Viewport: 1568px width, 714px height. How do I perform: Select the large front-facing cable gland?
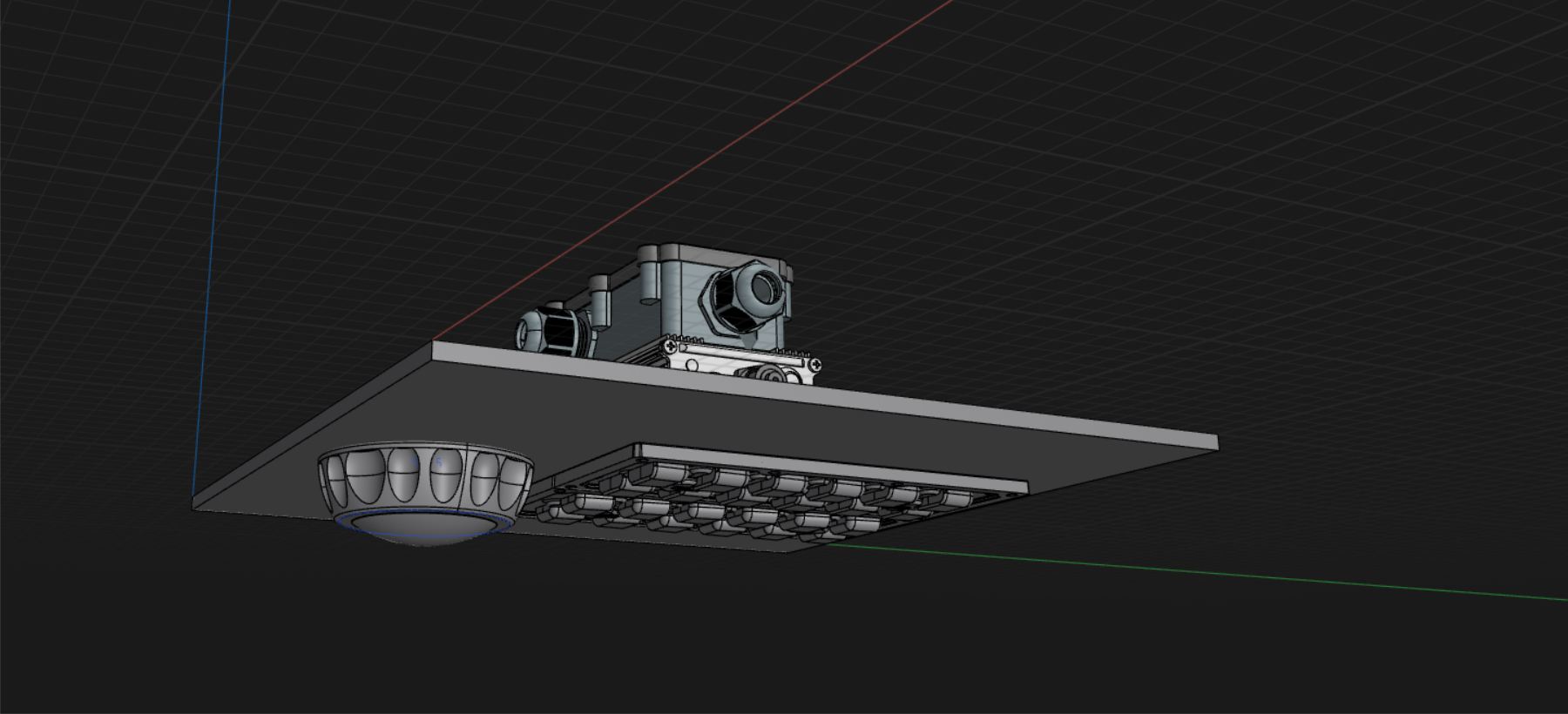[x=742, y=298]
